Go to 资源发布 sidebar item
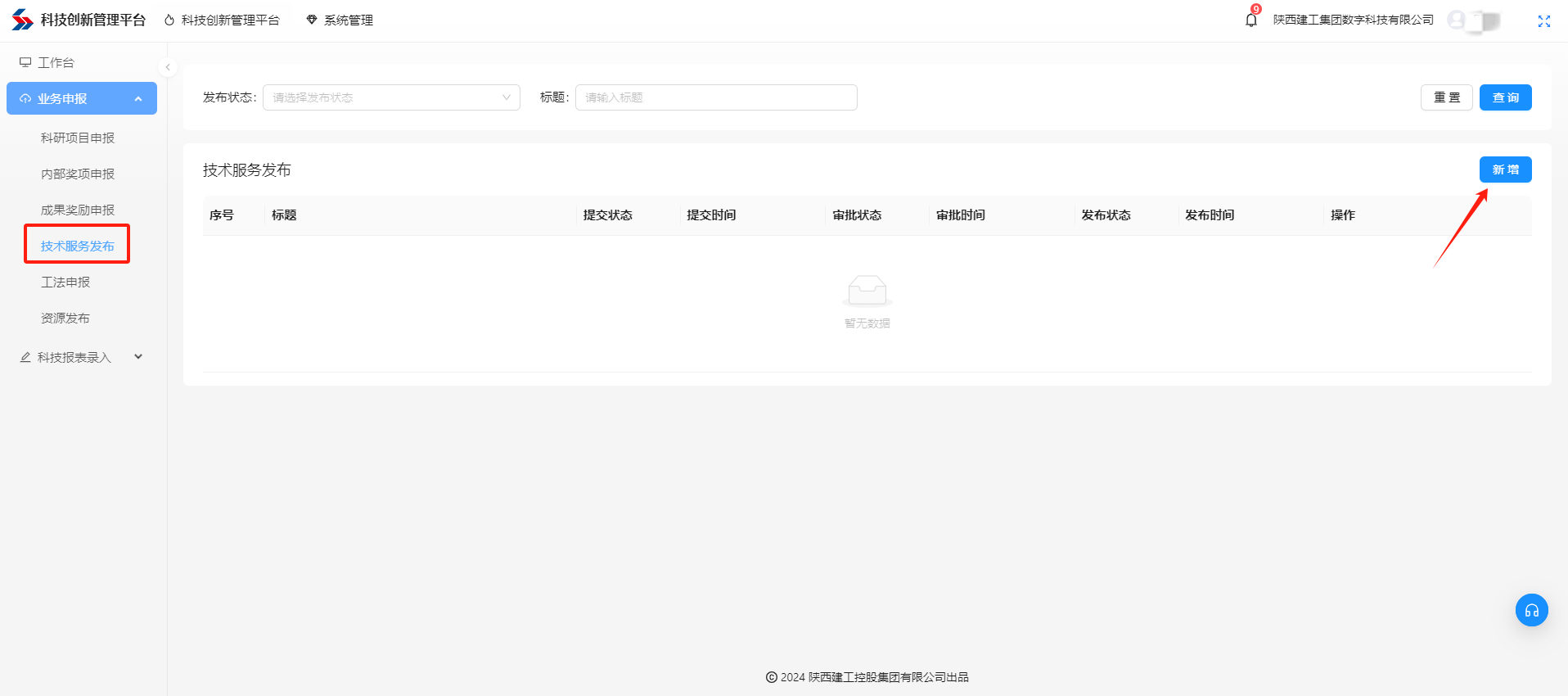Viewport: 1568px width, 696px height. click(65, 318)
